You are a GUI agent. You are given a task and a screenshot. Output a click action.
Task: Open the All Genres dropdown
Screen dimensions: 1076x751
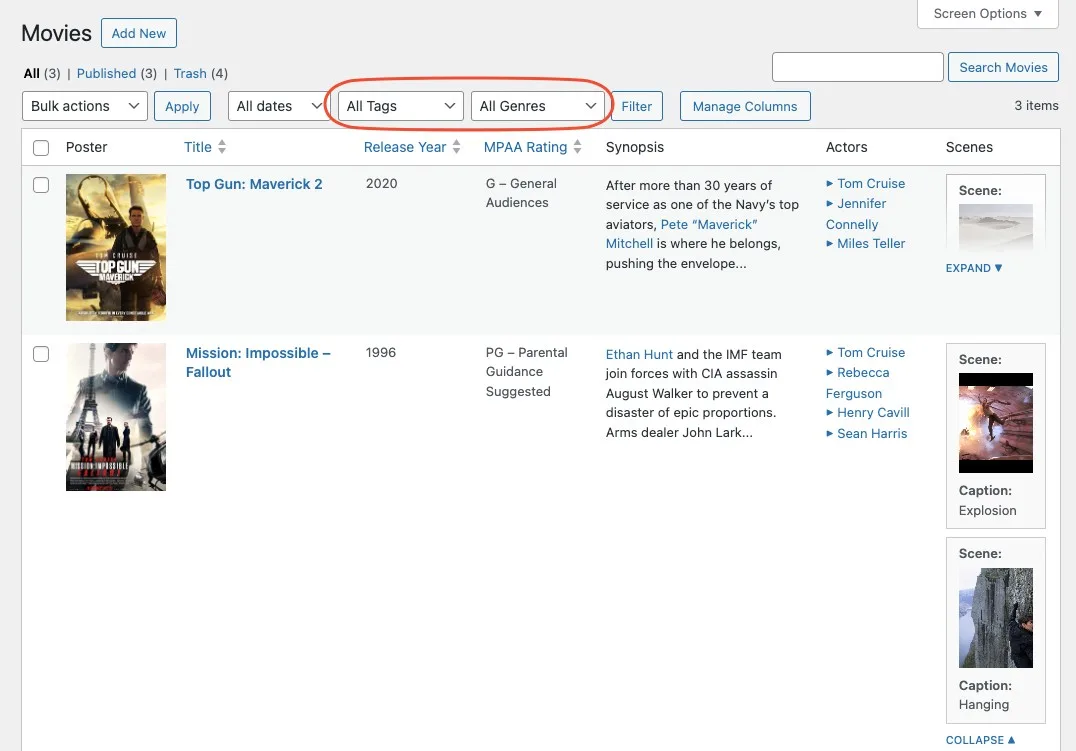click(x=537, y=106)
